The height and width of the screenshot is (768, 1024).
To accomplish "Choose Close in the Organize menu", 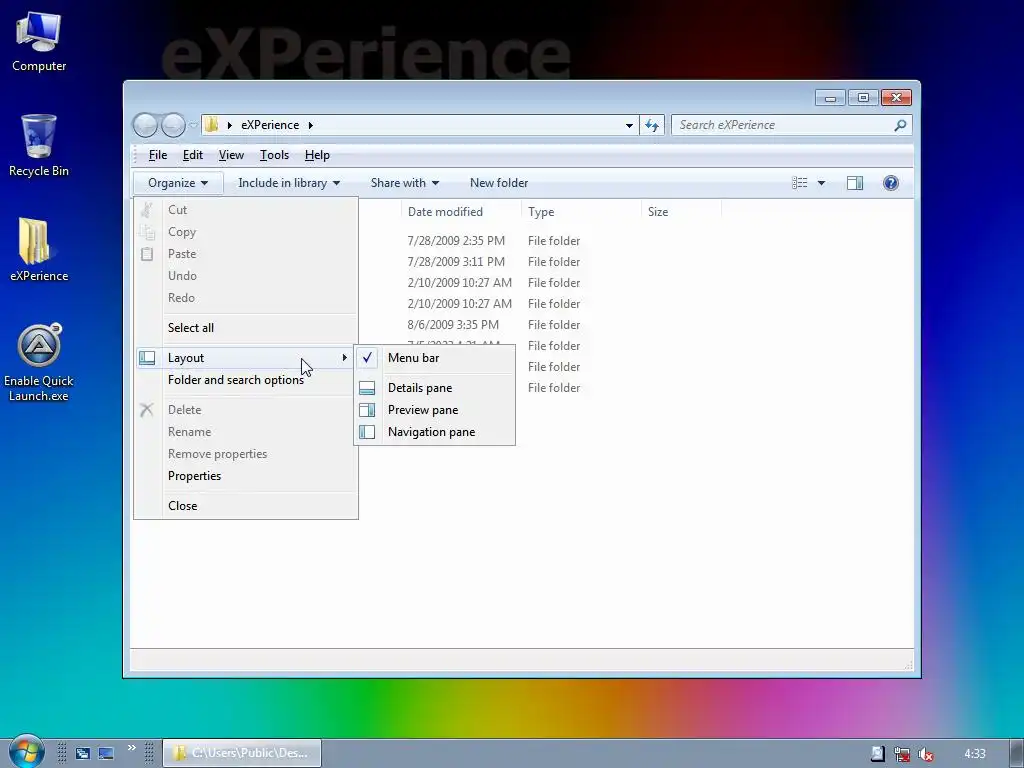I will [x=246, y=506].
